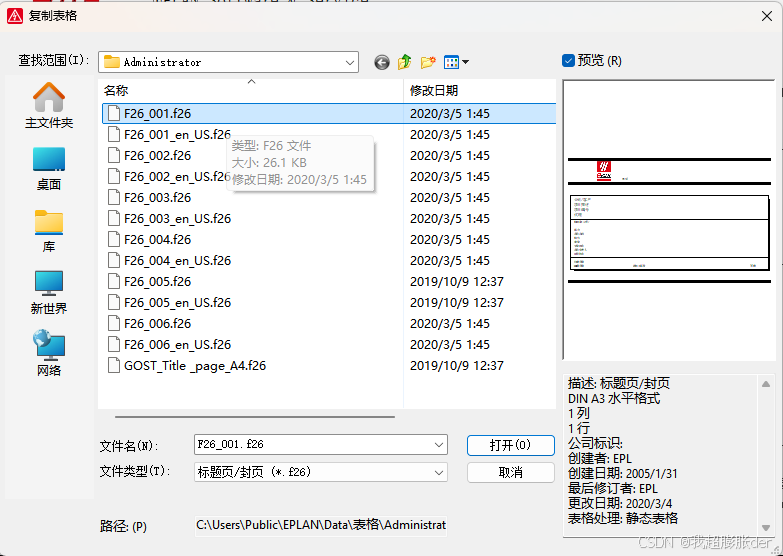
Task: Select file F26_005_en_US.f26
Action: pos(177,302)
